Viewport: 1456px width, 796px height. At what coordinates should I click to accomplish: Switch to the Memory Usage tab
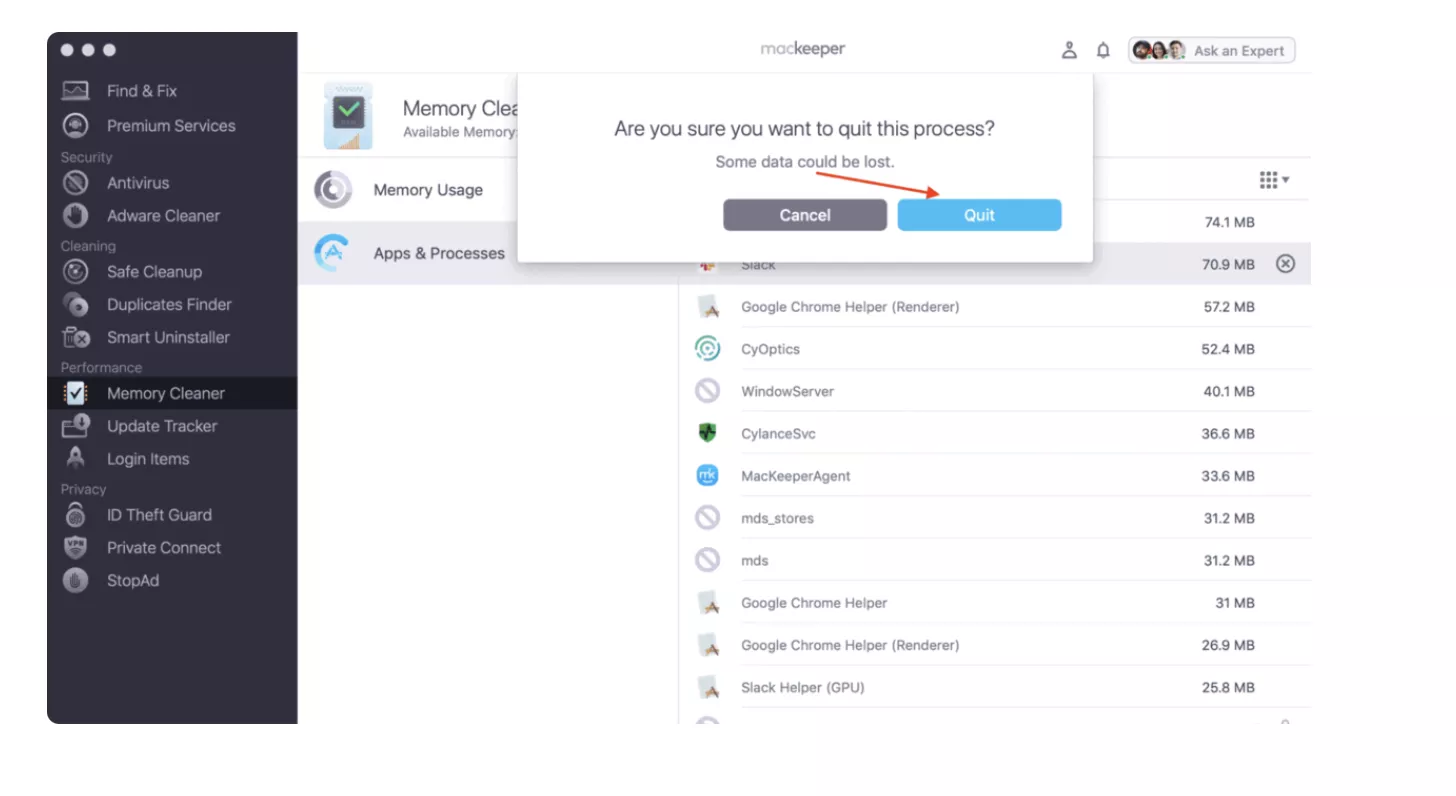click(427, 190)
